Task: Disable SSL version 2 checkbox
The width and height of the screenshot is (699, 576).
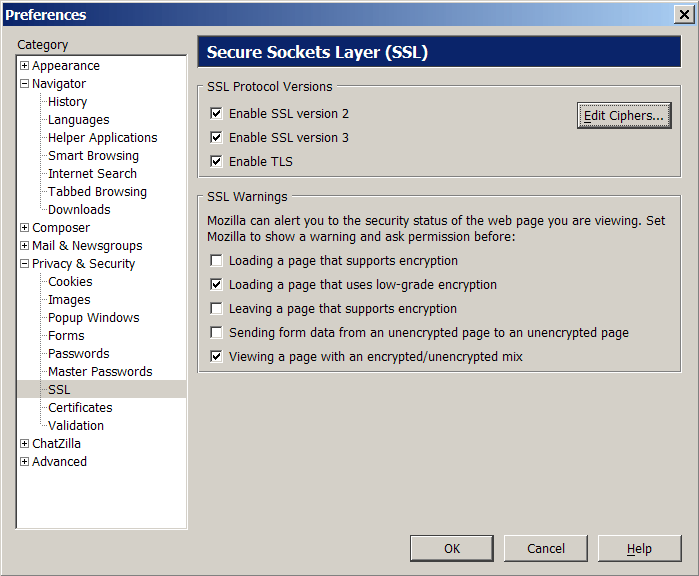Action: [216, 114]
